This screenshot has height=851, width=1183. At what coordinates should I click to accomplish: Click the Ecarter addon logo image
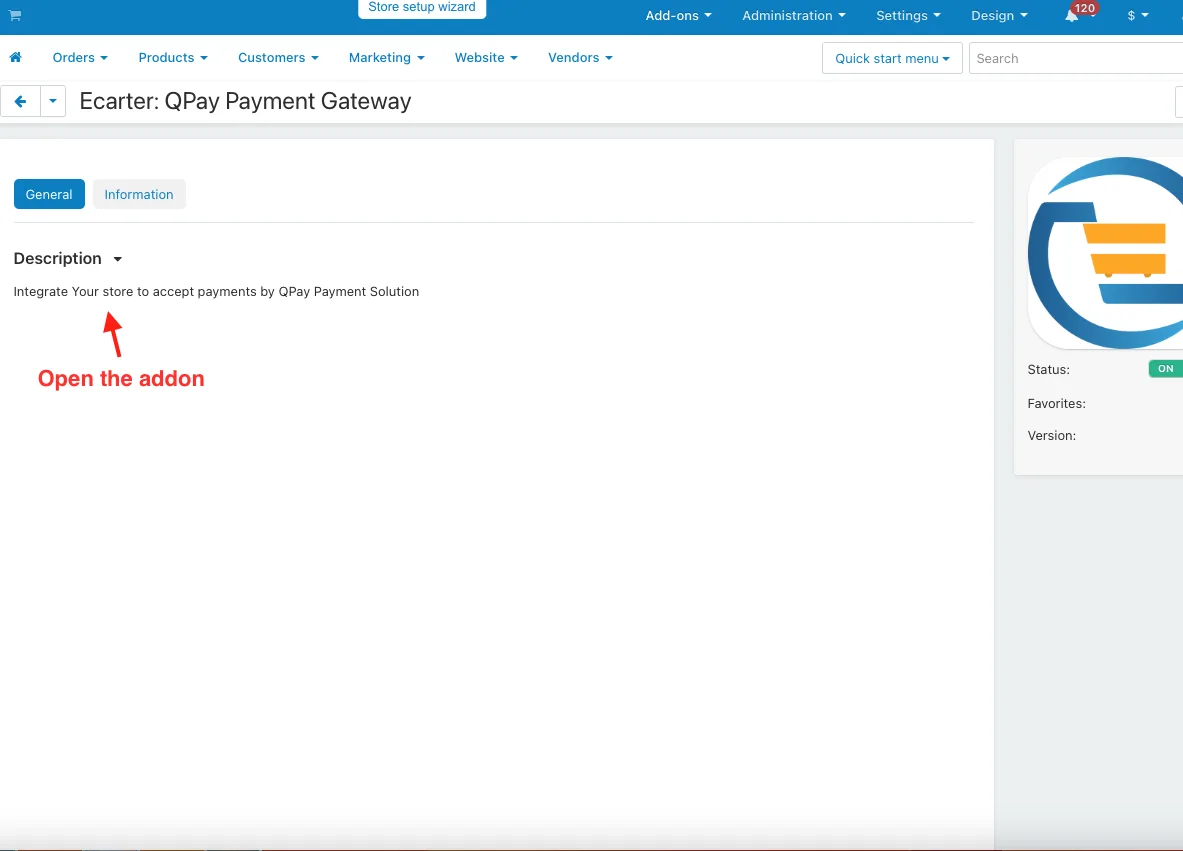(1105, 253)
